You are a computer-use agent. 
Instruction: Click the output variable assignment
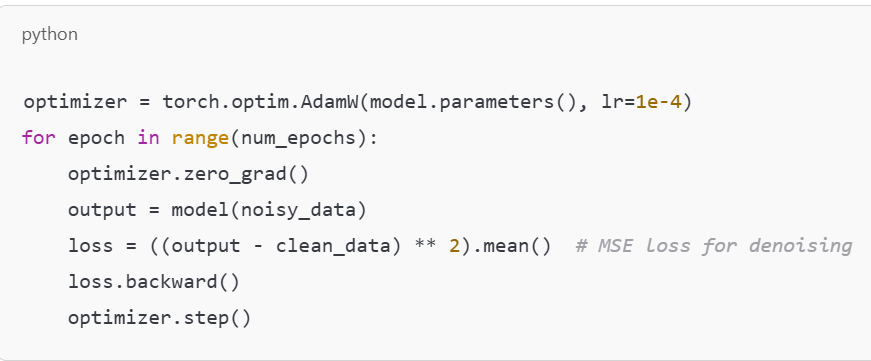pos(102,210)
